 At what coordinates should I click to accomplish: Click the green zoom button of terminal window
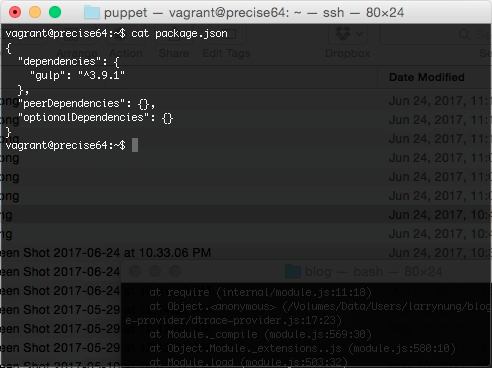pyautogui.click(x=55, y=12)
